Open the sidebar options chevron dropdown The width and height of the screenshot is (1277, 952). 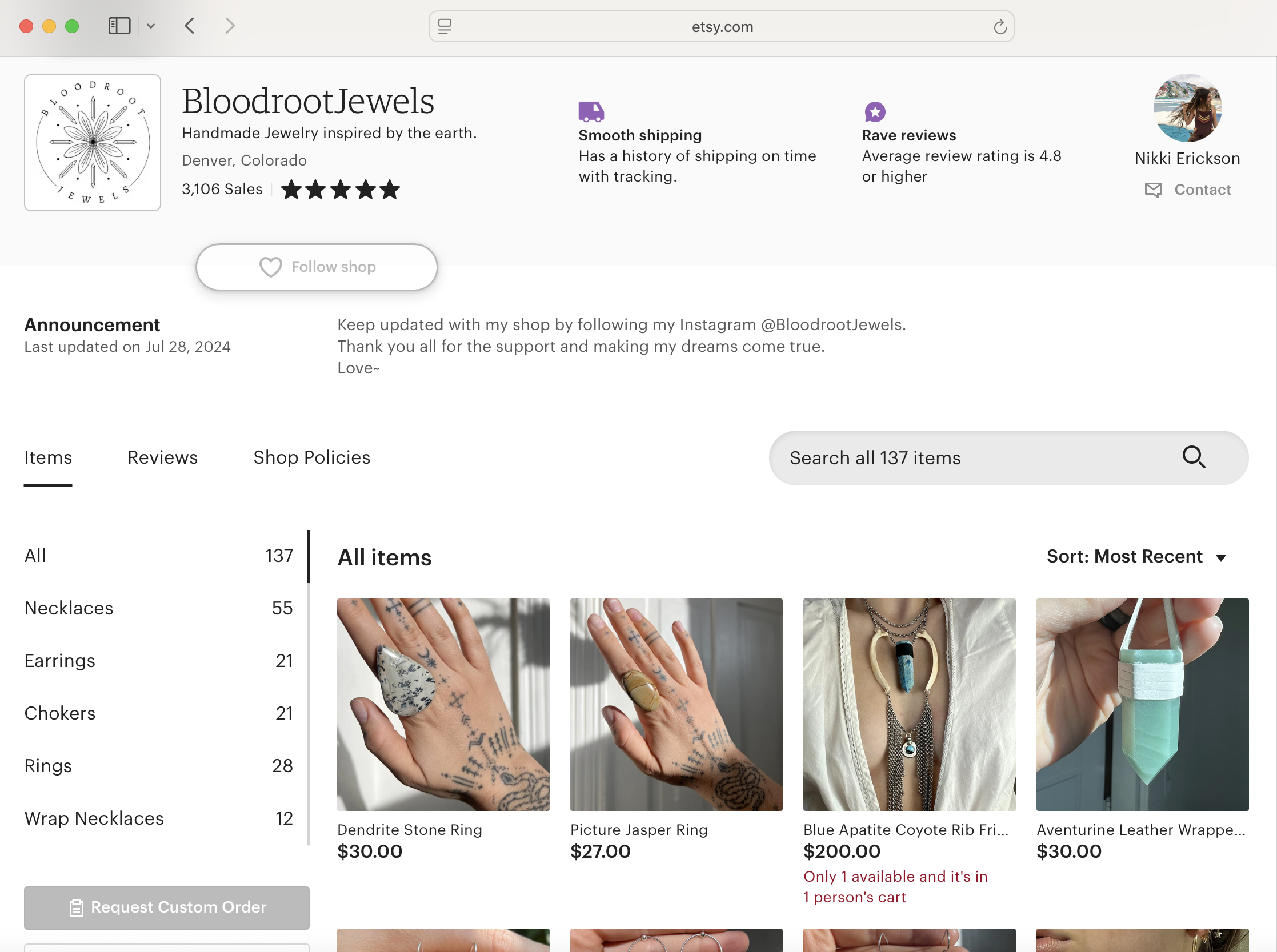click(151, 26)
